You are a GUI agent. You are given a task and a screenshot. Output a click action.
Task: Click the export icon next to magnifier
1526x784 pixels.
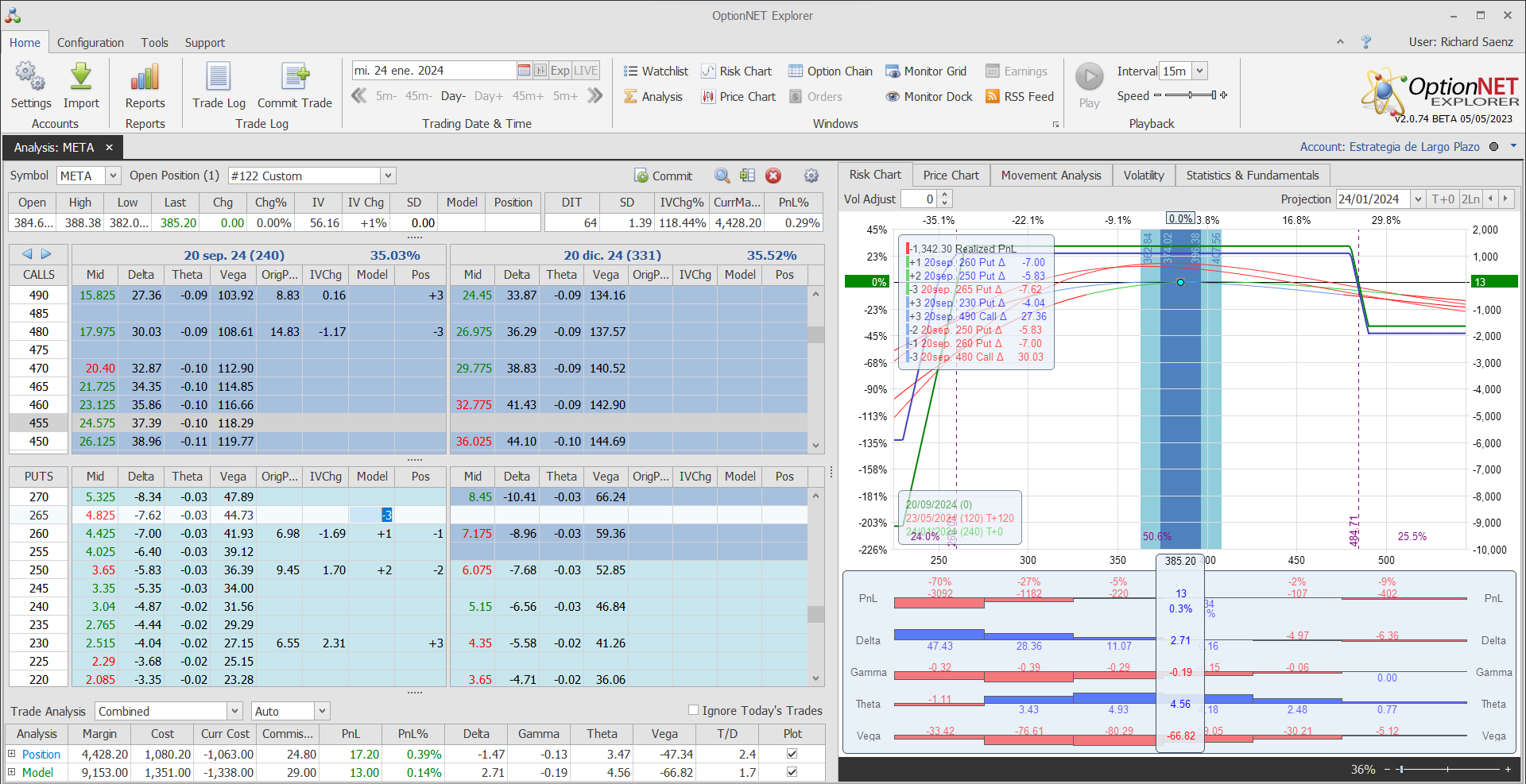point(747,176)
